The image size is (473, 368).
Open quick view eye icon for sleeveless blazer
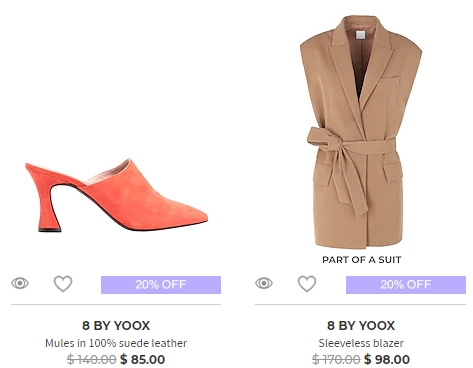tap(264, 283)
